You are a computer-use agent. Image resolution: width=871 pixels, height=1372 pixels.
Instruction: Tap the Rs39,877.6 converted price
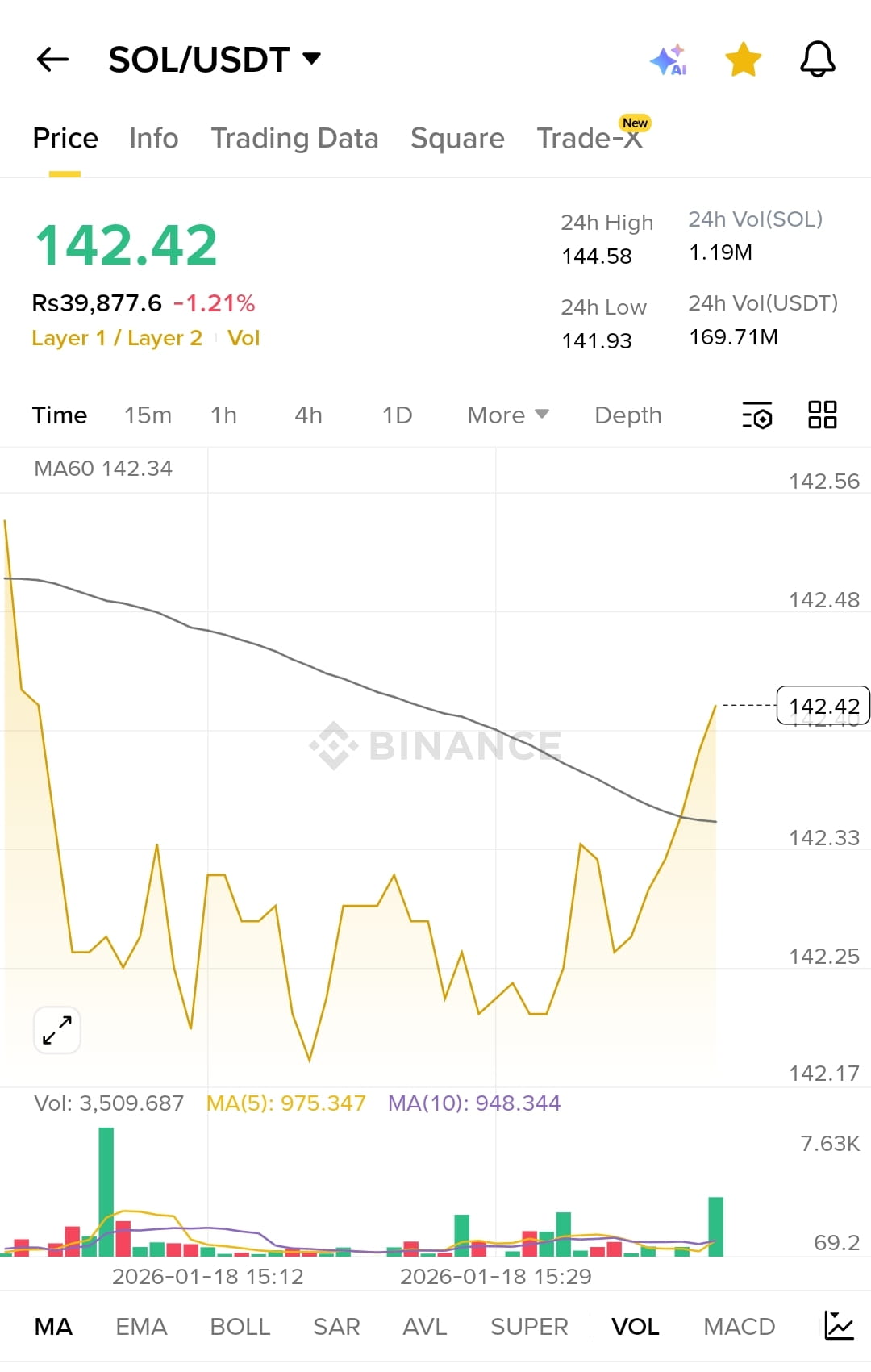pyautogui.click(x=97, y=303)
